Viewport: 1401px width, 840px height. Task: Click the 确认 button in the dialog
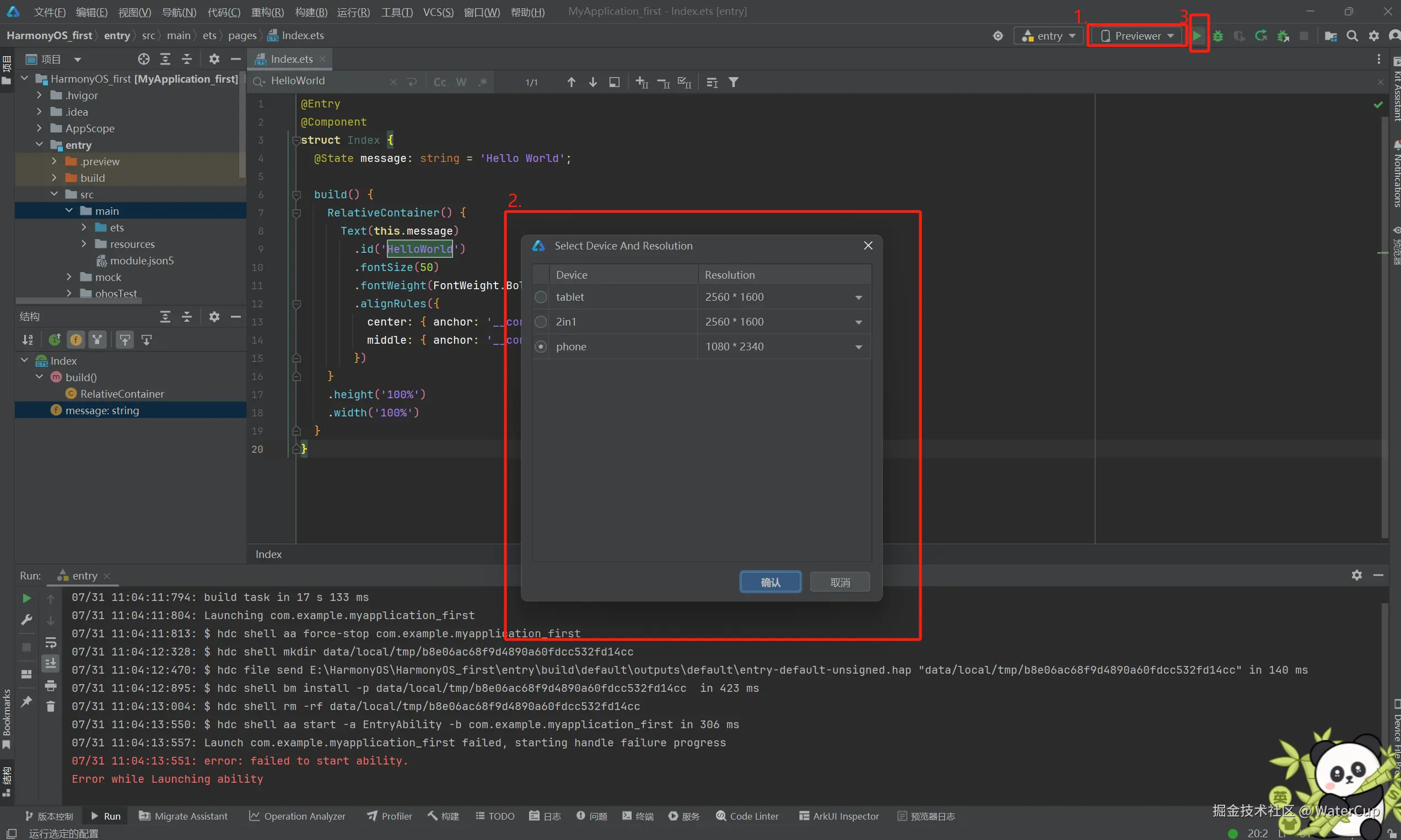click(770, 582)
